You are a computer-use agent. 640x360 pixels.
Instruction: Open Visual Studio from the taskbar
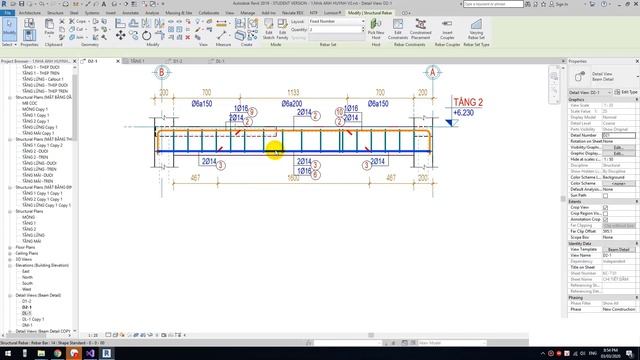[90, 353]
